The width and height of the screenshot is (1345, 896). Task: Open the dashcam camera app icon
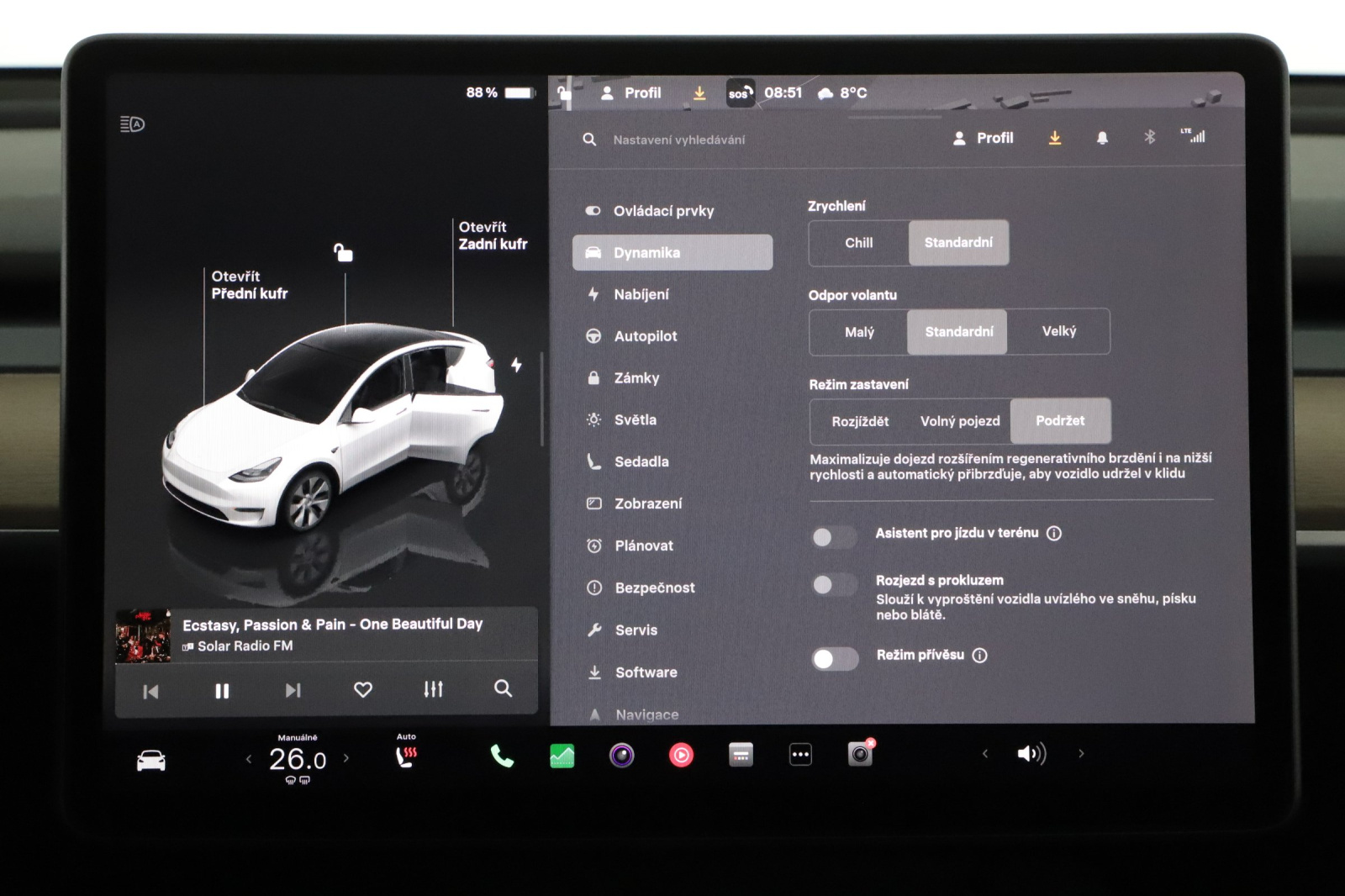[860, 754]
